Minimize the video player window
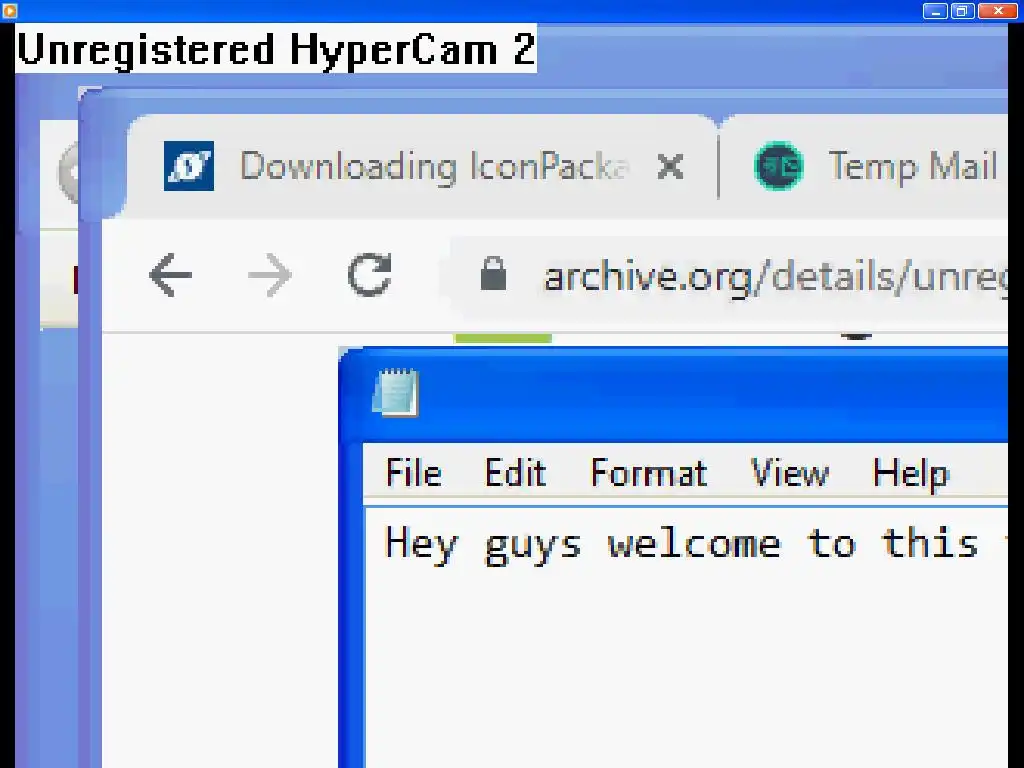 (x=935, y=11)
